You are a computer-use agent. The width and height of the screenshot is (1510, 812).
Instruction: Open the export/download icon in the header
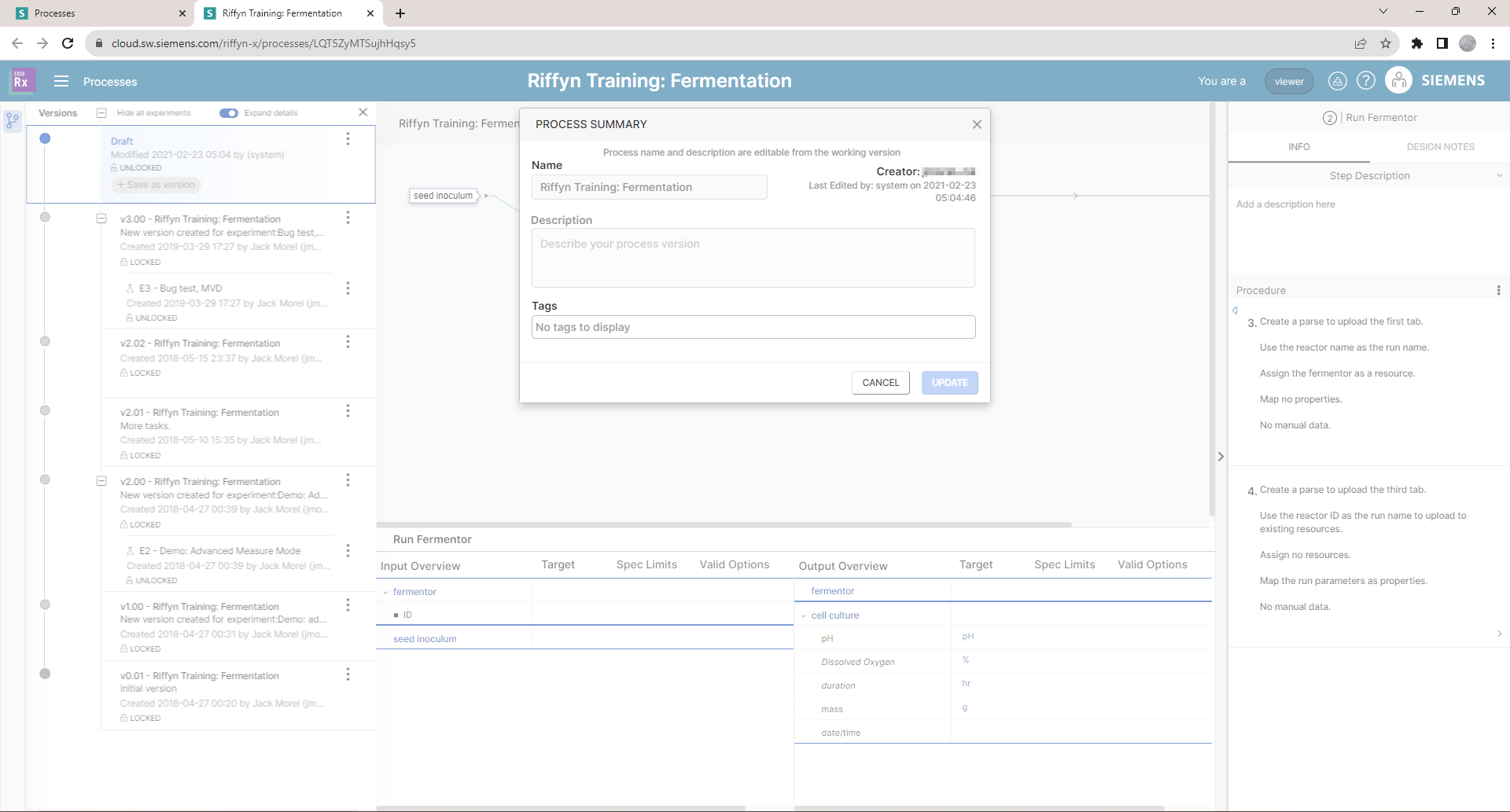pyautogui.click(x=1337, y=81)
